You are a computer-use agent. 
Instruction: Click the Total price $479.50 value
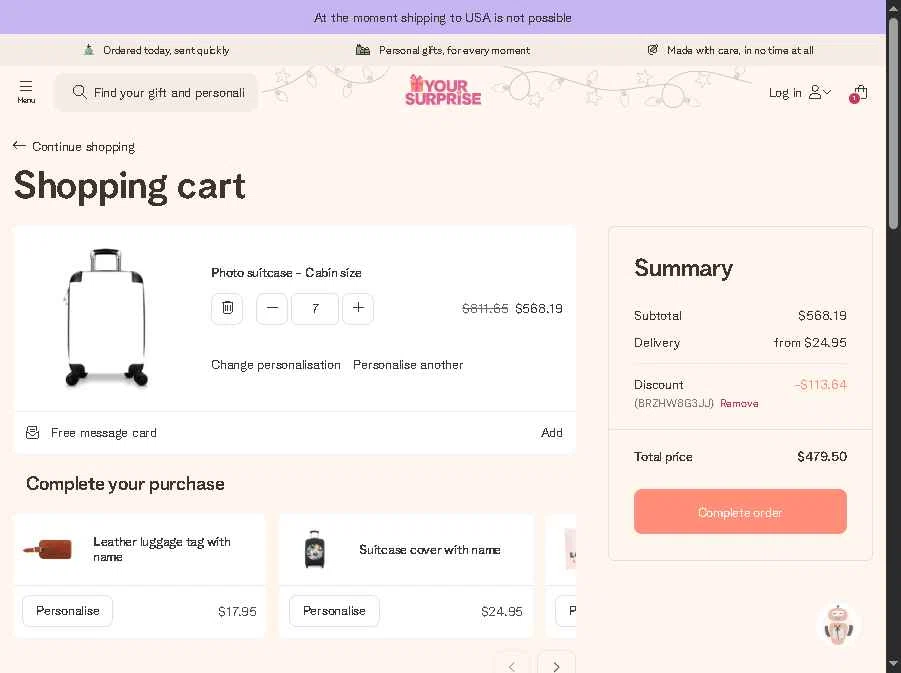822,457
